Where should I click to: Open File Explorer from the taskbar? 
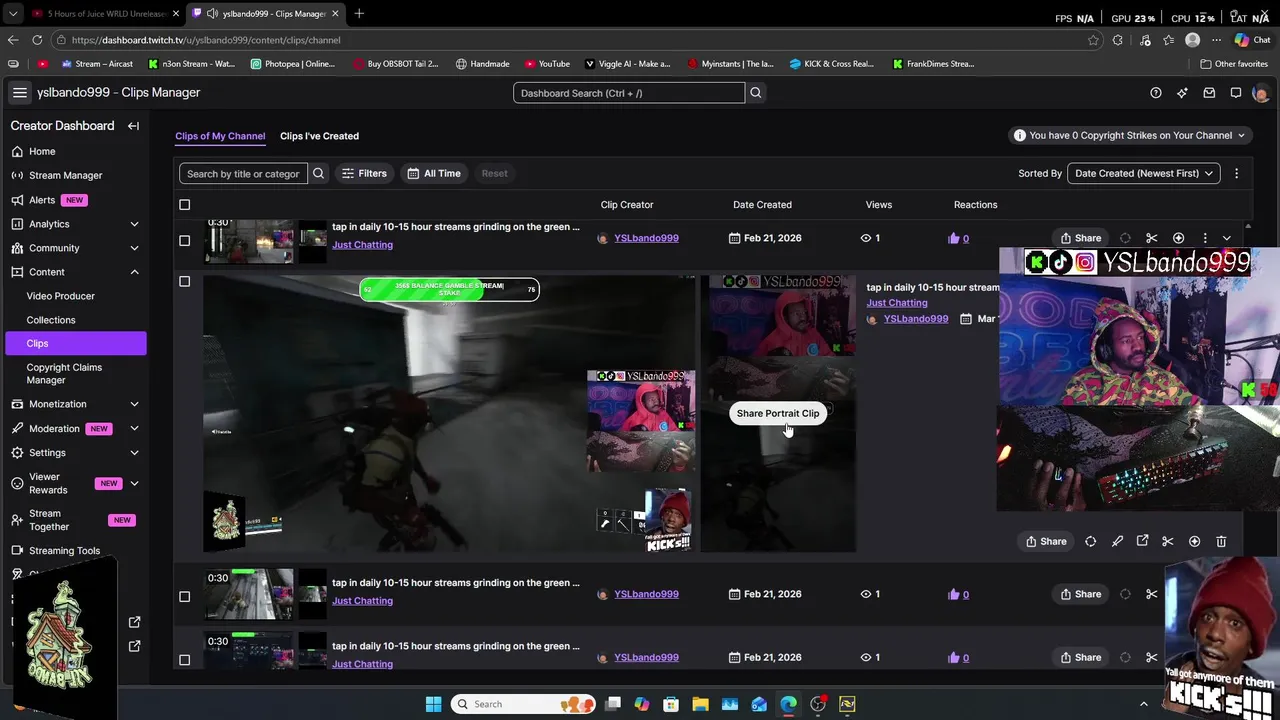(700, 704)
